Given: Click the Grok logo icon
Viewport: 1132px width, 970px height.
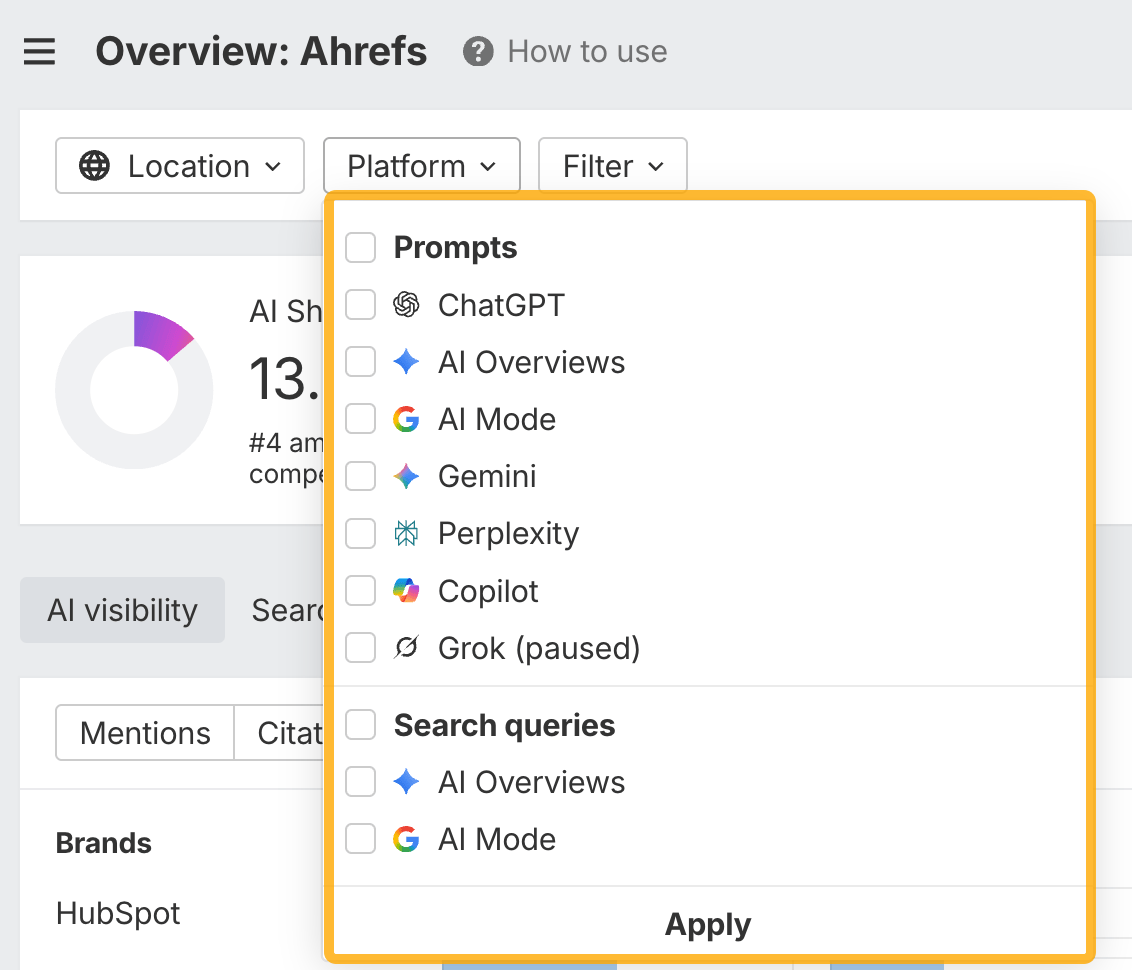Looking at the screenshot, I should [406, 647].
